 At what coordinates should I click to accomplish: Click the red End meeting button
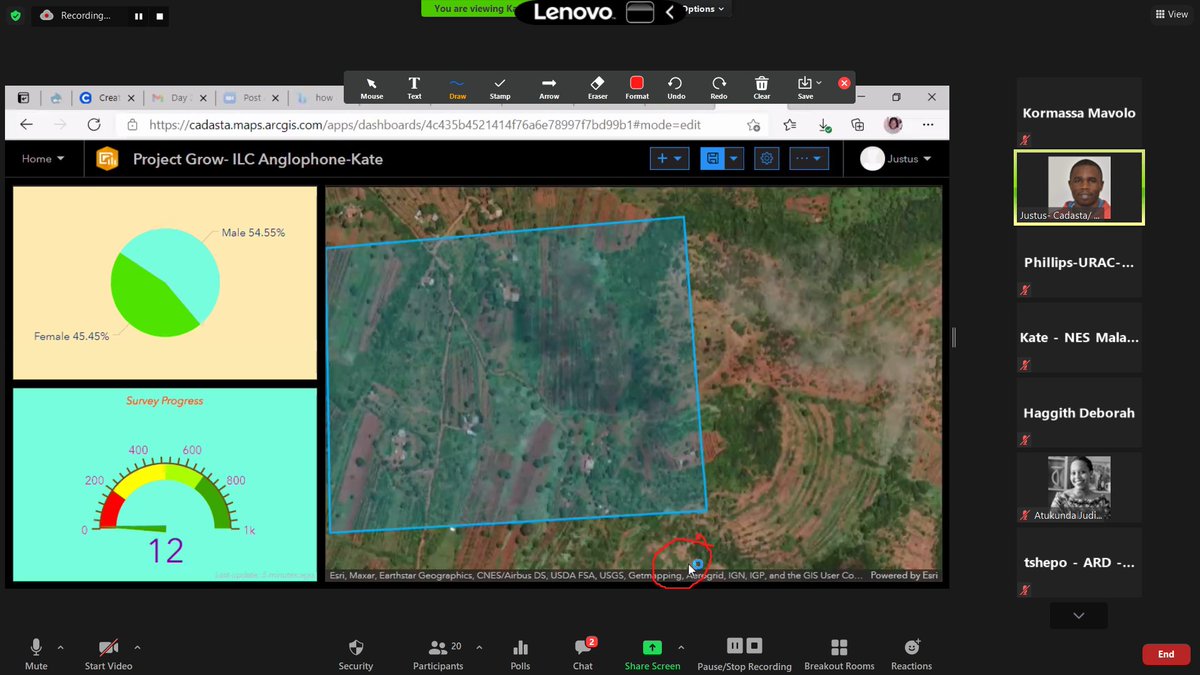point(1165,654)
